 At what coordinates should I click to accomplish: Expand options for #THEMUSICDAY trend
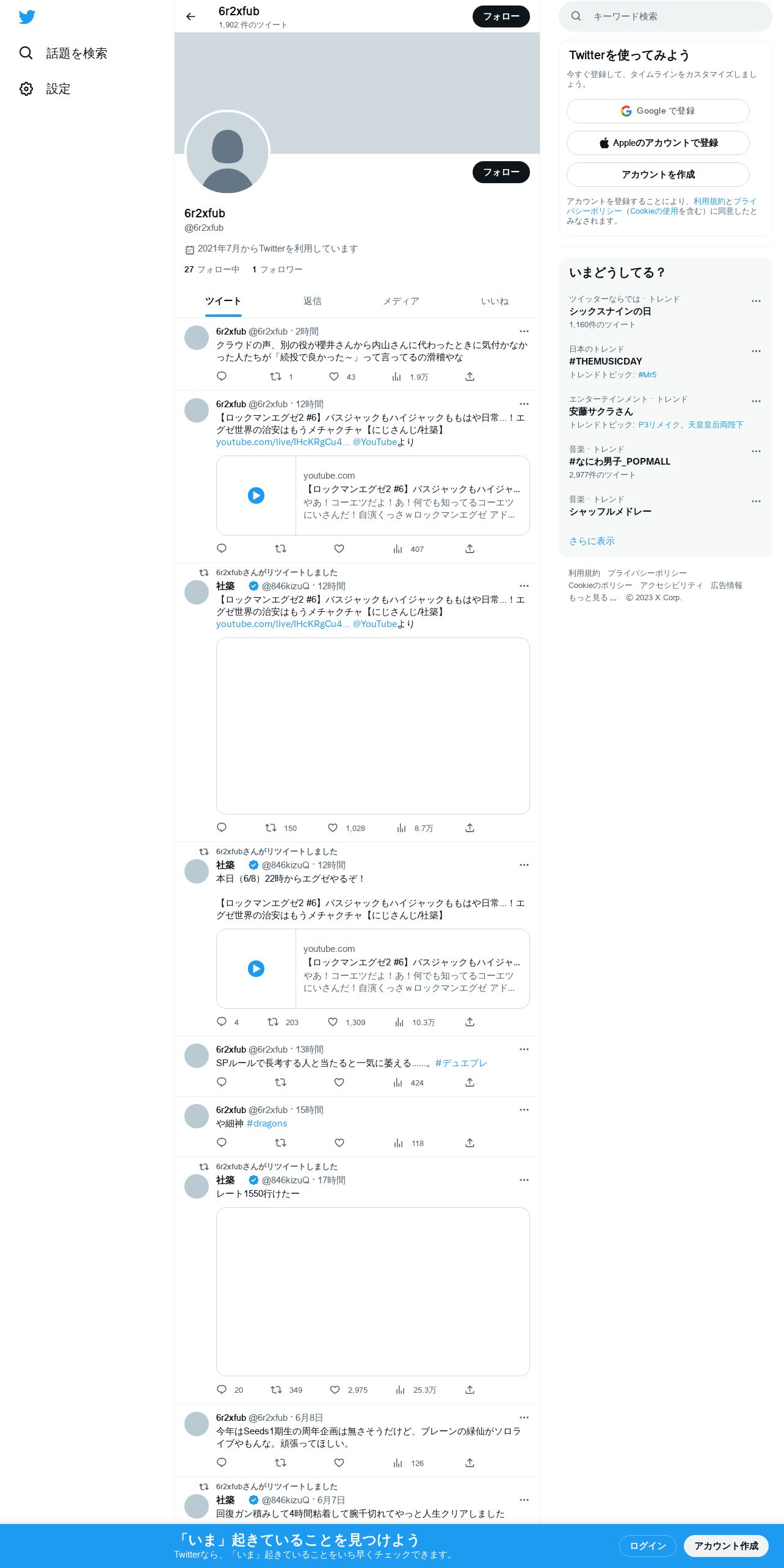[x=756, y=351]
